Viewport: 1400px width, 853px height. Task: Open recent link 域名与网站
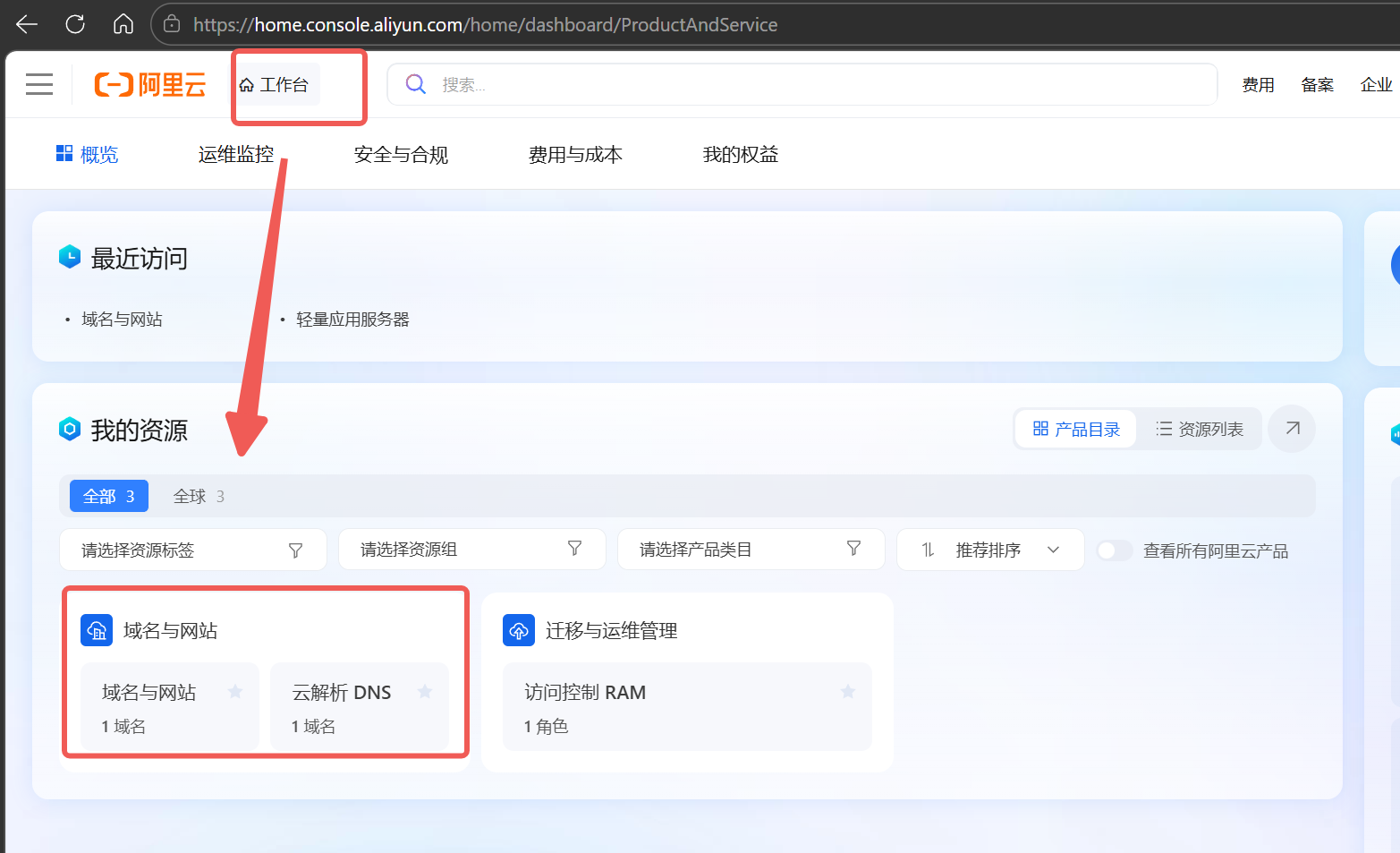pos(122,320)
